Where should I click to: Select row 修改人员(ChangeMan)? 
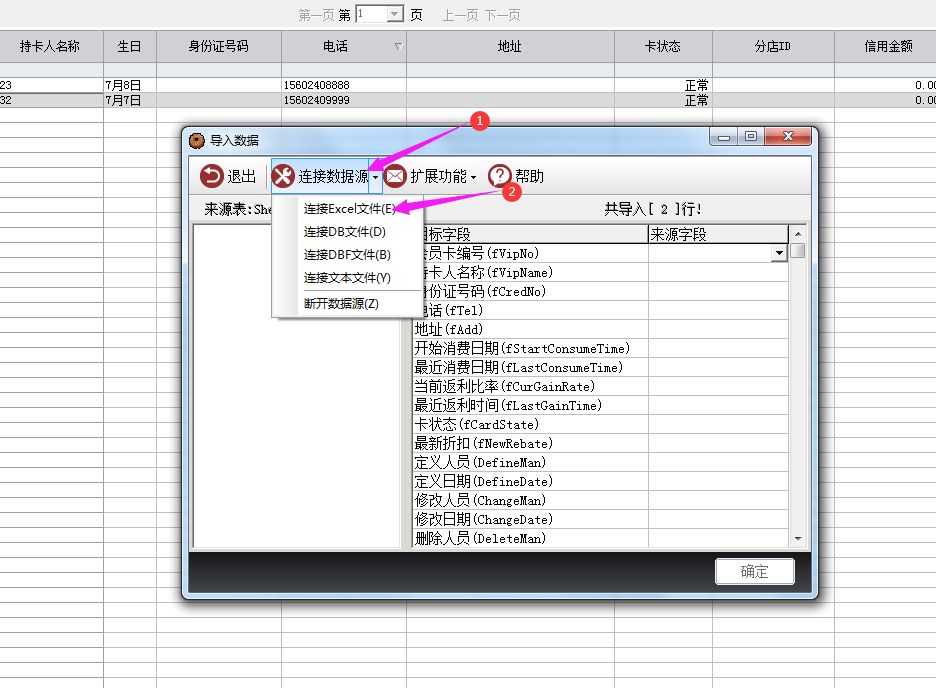coord(600,501)
